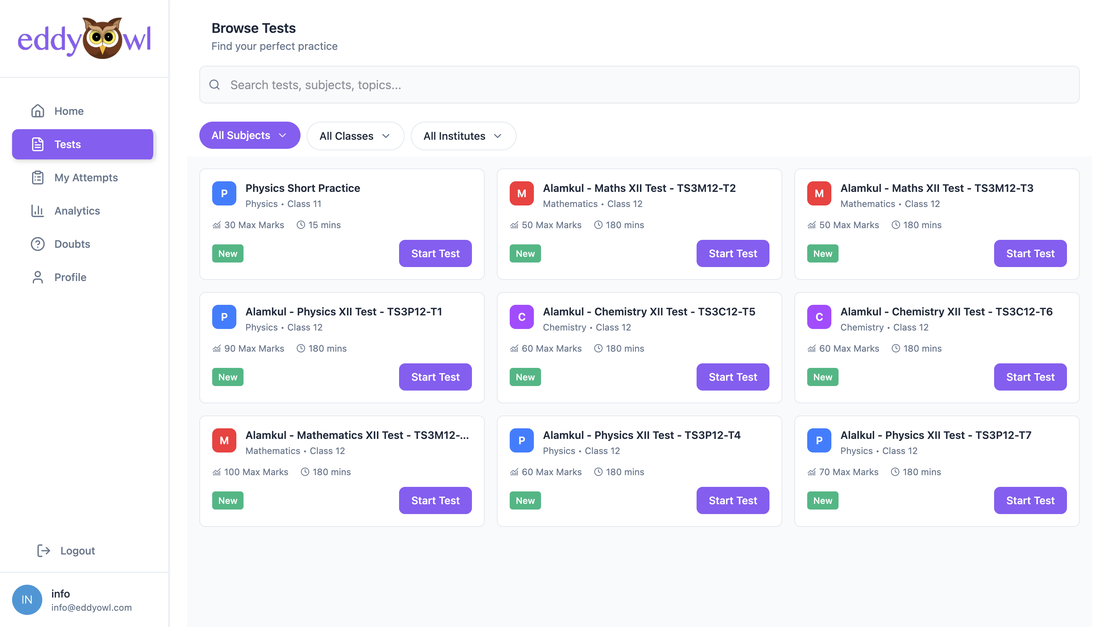Screen dimensions: 1110x627
Task: Start Test for Alamkul Mathematics XII TS3M12
Action: 435,500
